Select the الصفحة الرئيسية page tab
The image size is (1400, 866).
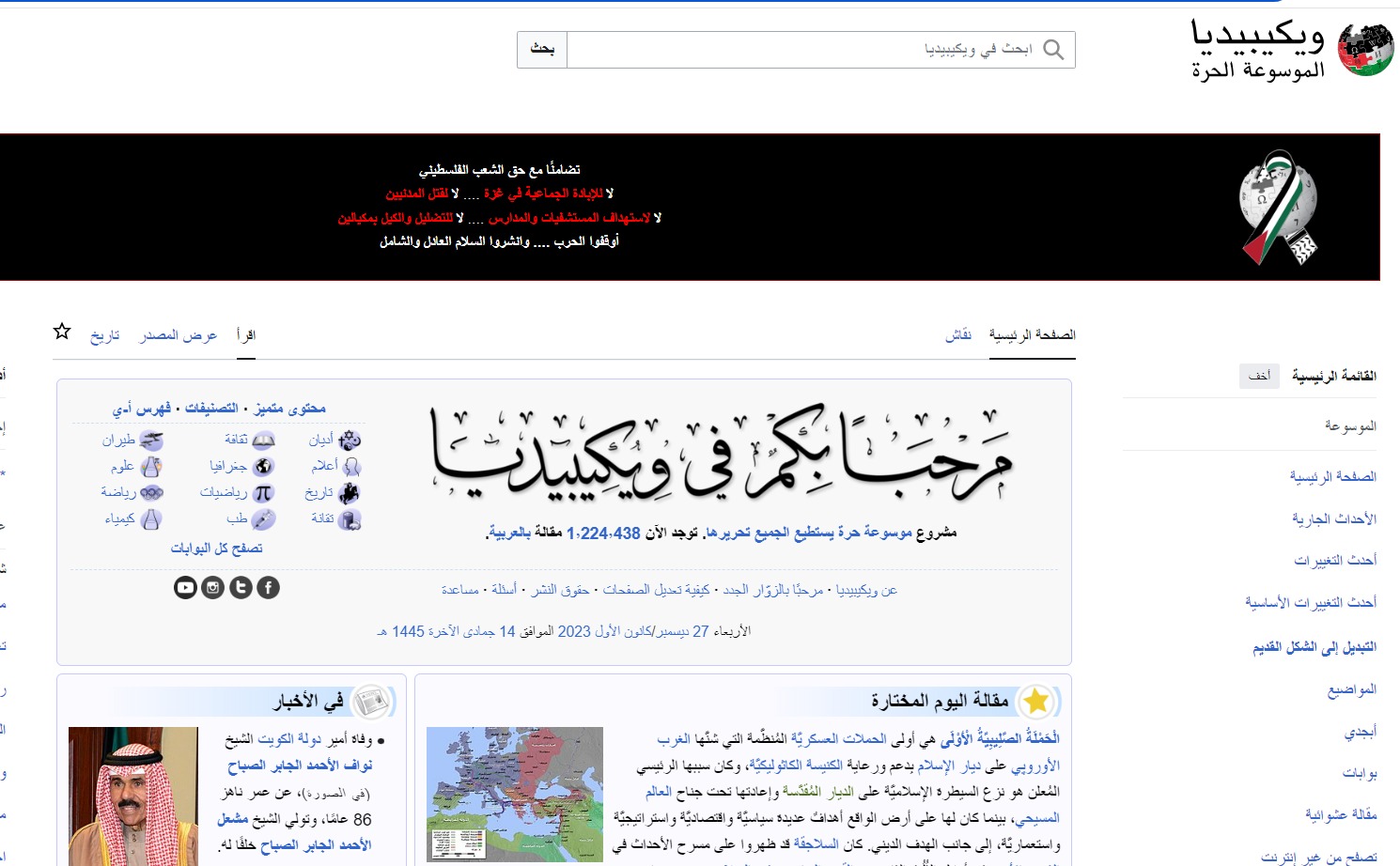pyautogui.click(x=1033, y=334)
